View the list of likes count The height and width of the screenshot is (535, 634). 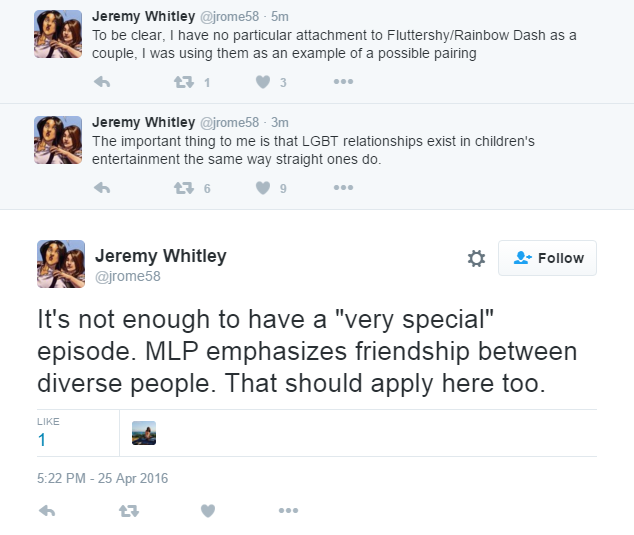pyautogui.click(x=42, y=439)
